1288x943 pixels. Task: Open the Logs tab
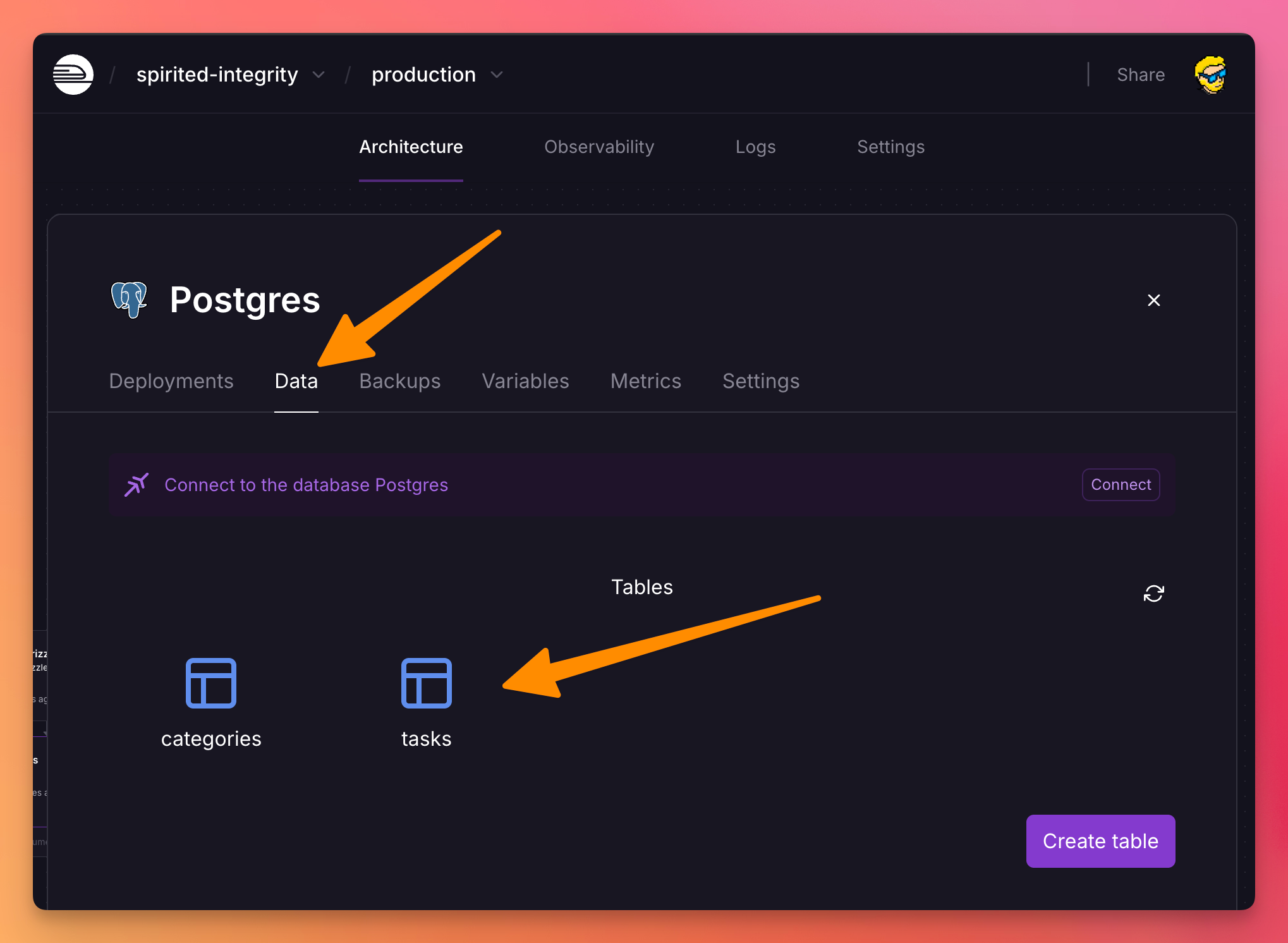pyautogui.click(x=755, y=147)
